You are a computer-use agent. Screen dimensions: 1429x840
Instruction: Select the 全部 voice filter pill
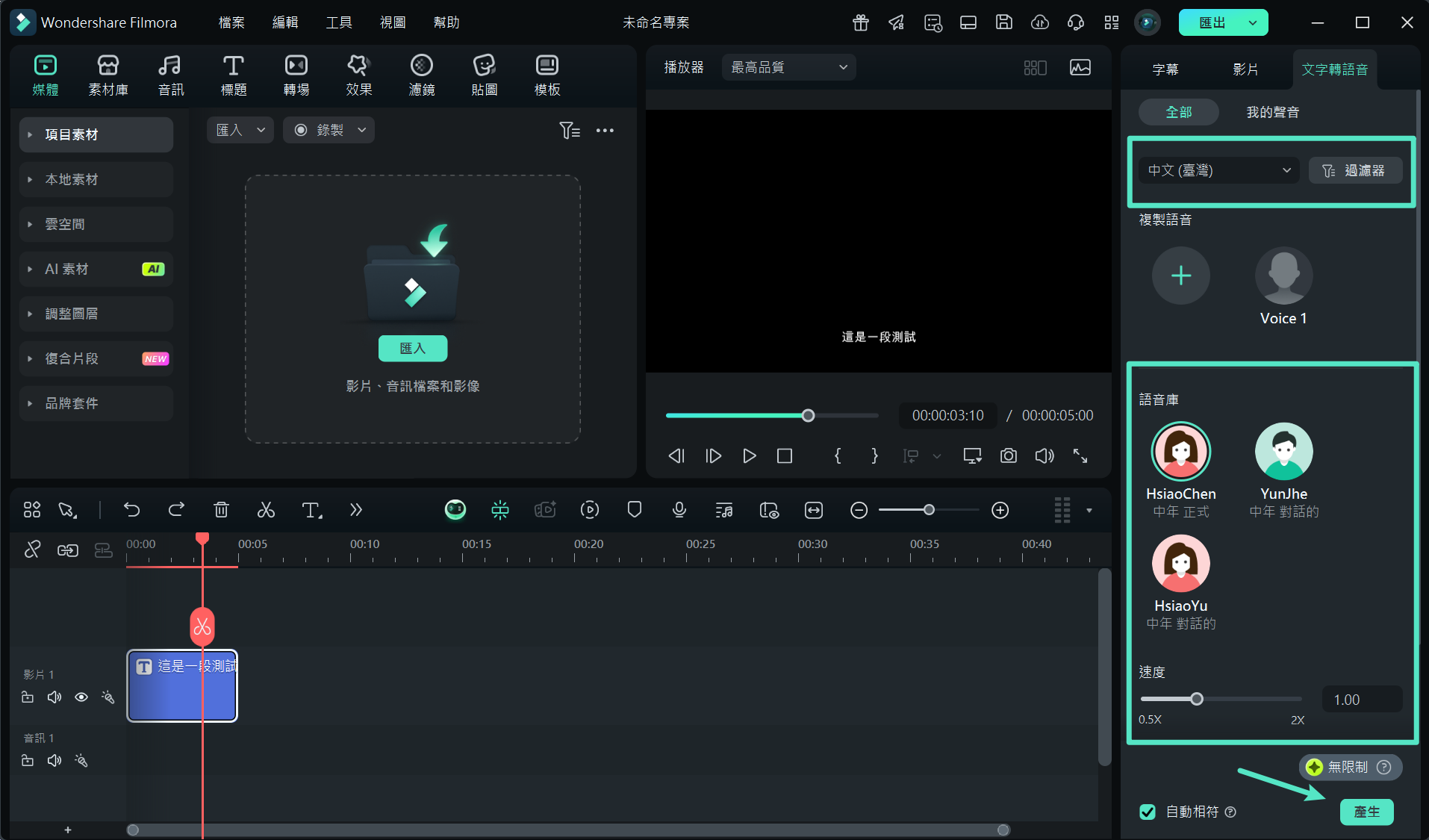click(x=1179, y=112)
